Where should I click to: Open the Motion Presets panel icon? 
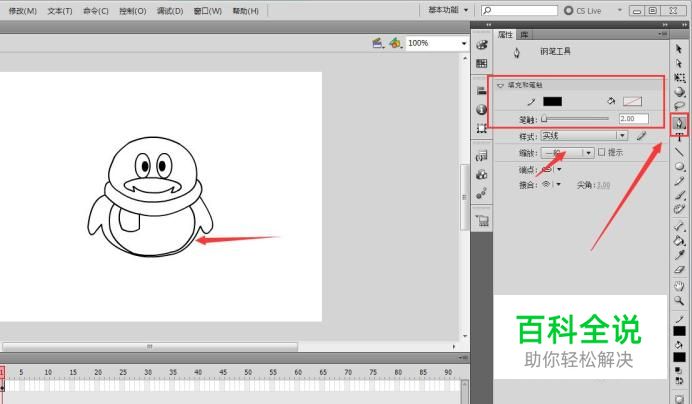point(482,193)
